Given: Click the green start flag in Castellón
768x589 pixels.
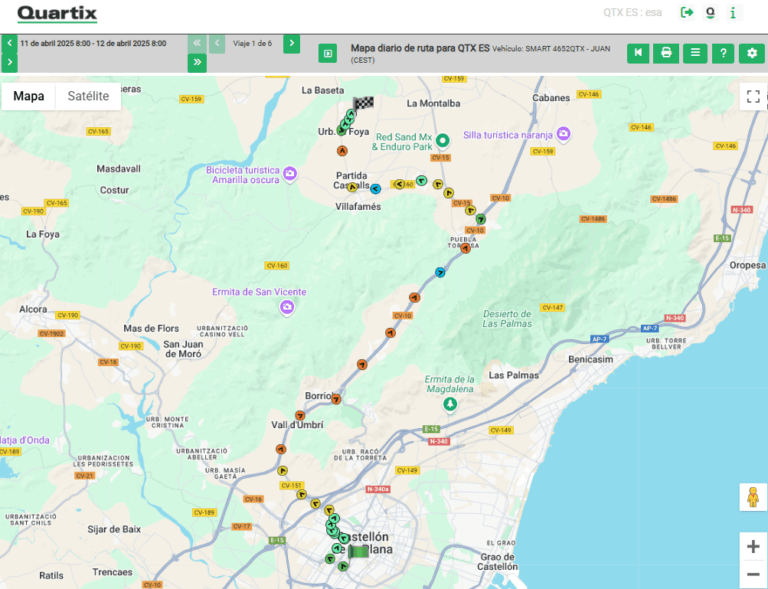Looking at the screenshot, I should click(x=358, y=552).
